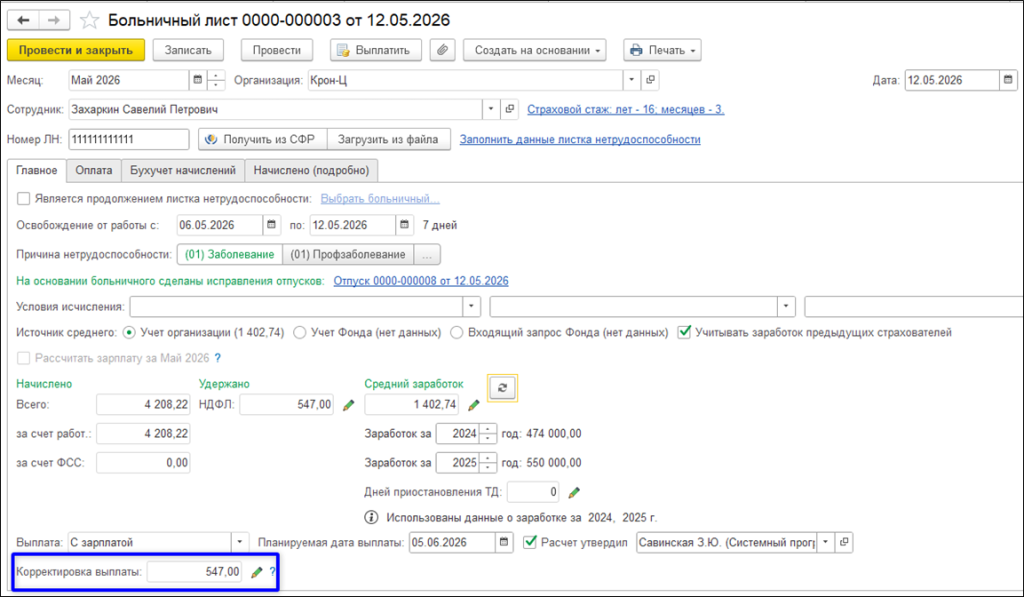Mark document as favorite with star icon
This screenshot has width=1024, height=597.
89,20
